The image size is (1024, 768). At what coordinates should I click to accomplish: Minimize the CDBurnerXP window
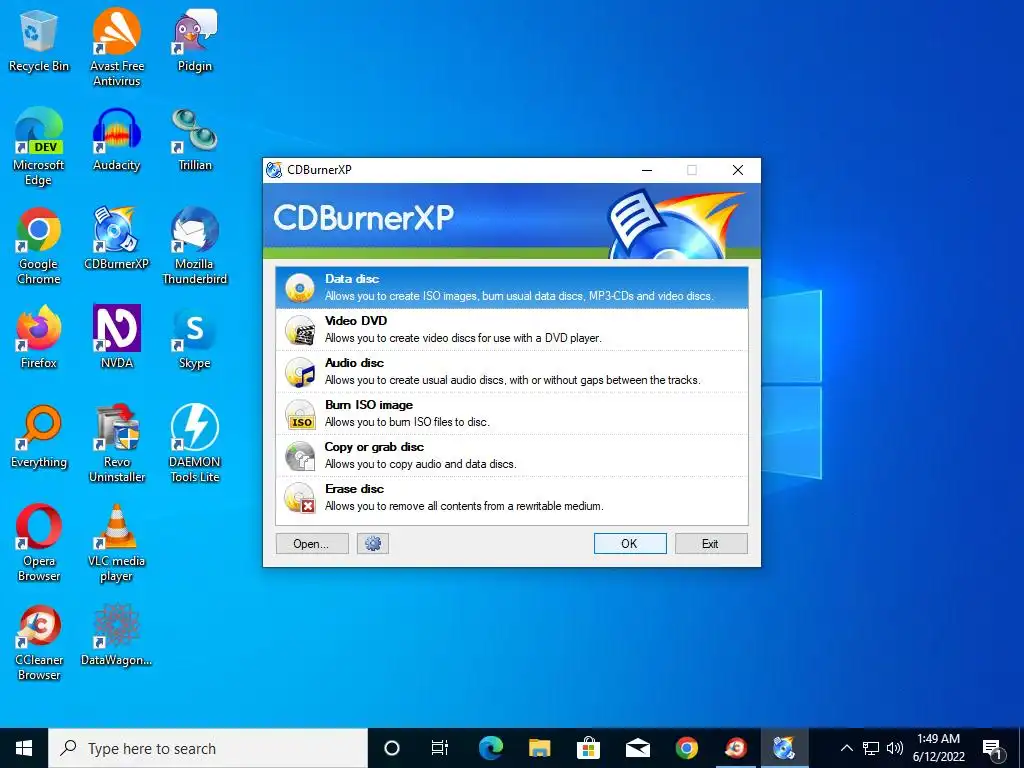[x=647, y=170]
